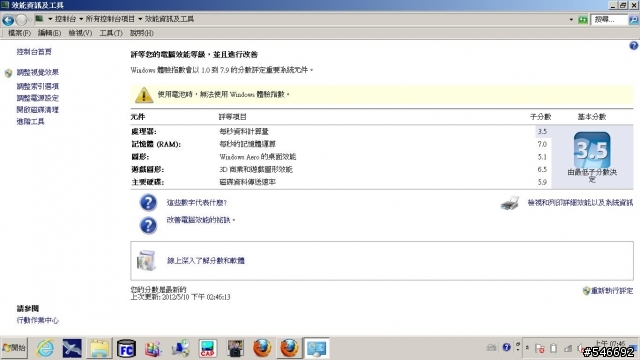Screen dimensions: 640x360
Task: Select the active control panel window on the taskbar
Action: click(x=316, y=349)
